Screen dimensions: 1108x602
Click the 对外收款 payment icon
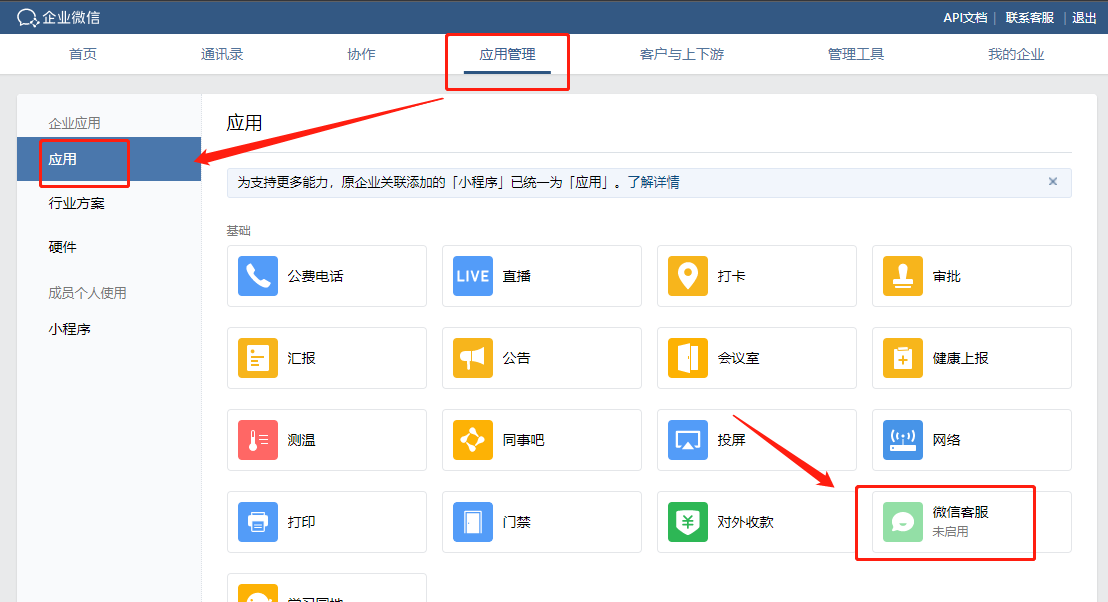[x=688, y=522]
